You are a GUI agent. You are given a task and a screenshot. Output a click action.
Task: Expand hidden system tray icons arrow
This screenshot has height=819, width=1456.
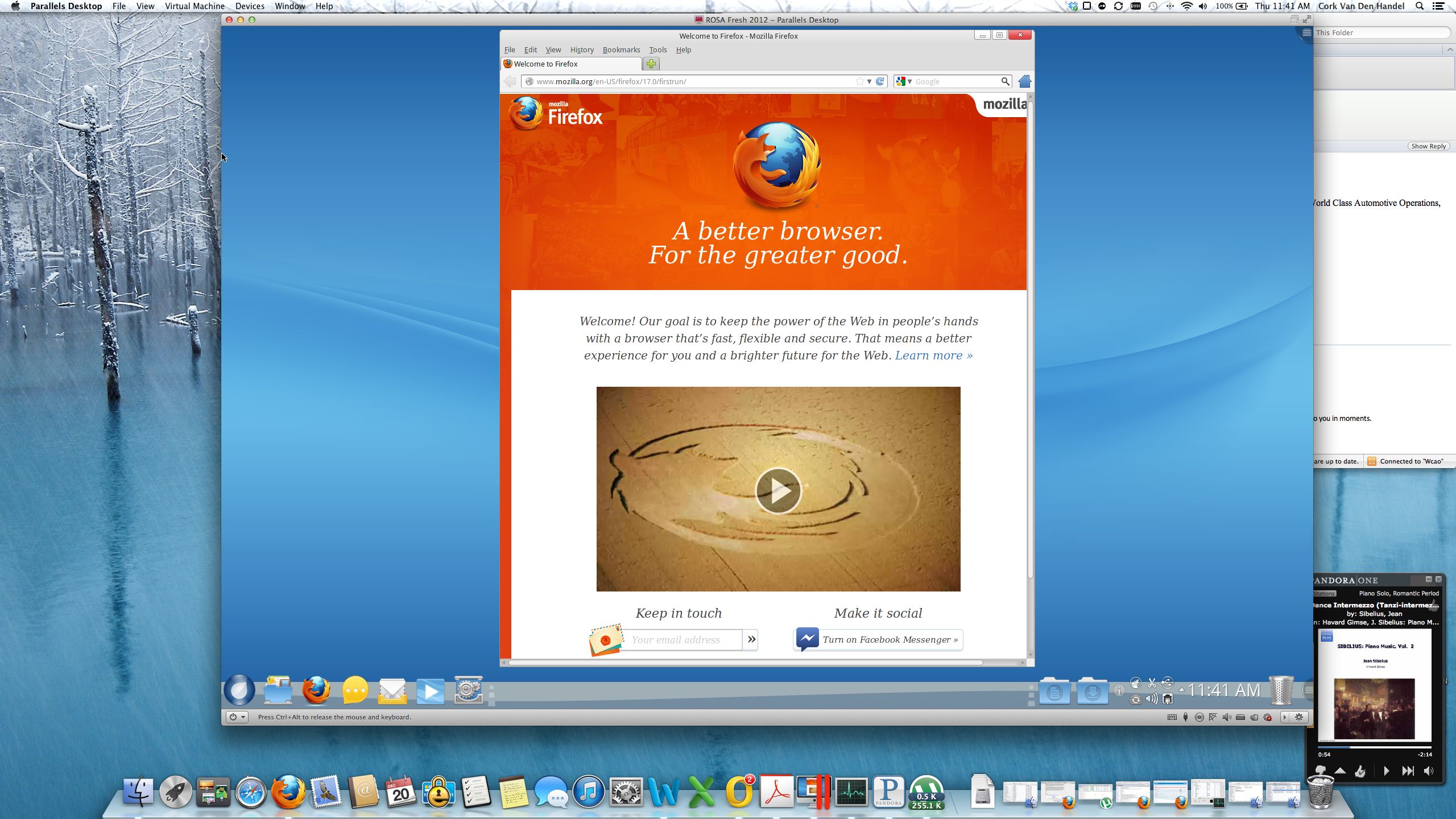pyautogui.click(x=1182, y=690)
